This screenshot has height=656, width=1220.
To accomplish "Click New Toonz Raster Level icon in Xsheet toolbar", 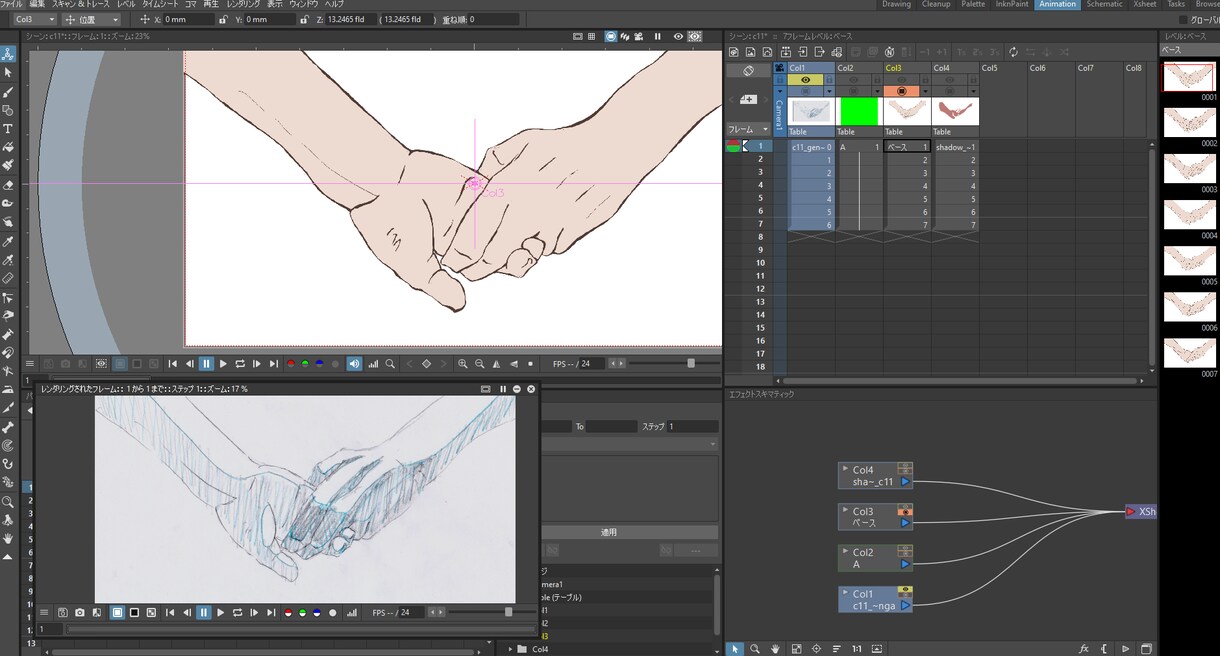I will pos(734,52).
